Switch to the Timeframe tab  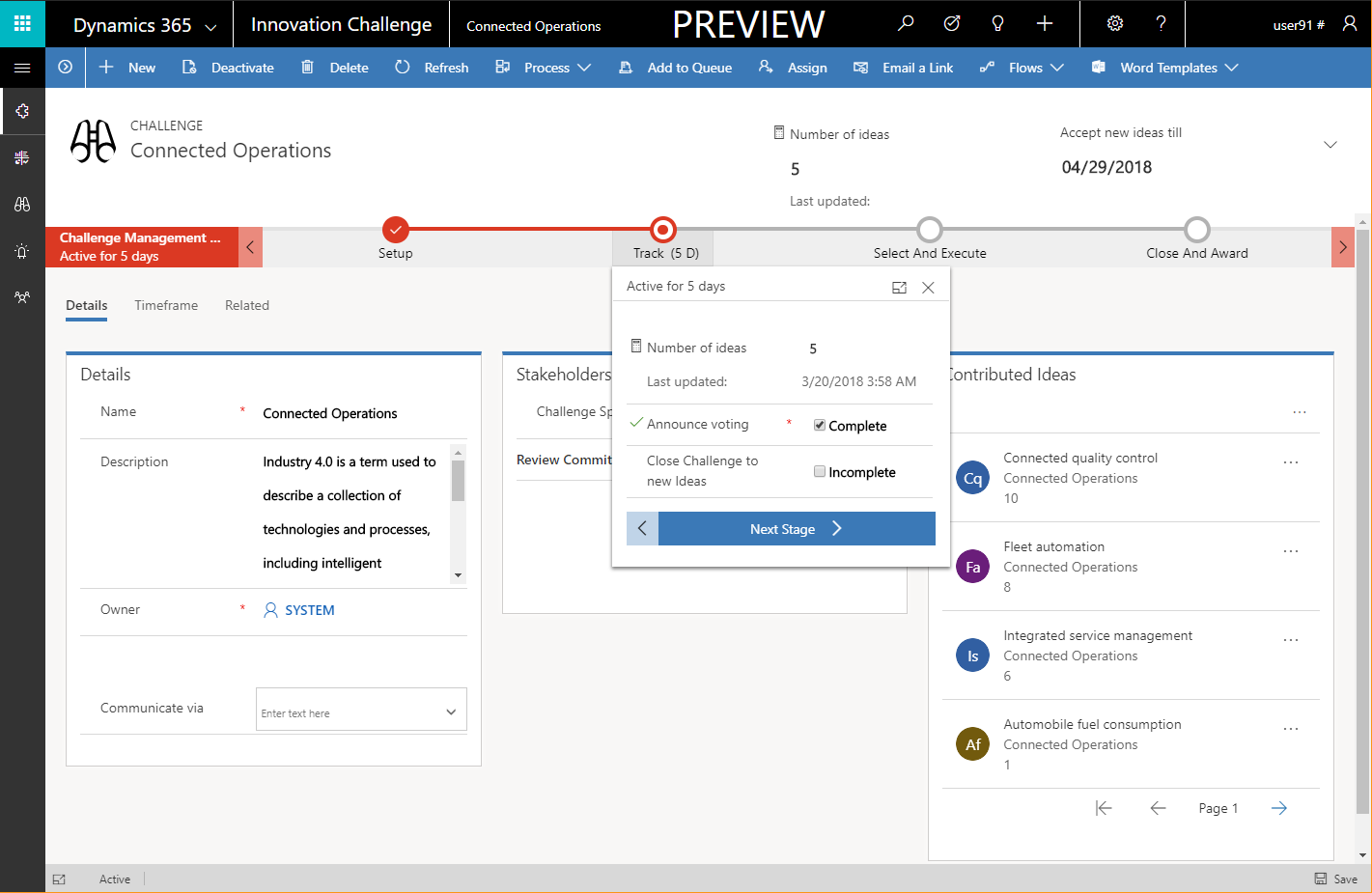tap(166, 305)
